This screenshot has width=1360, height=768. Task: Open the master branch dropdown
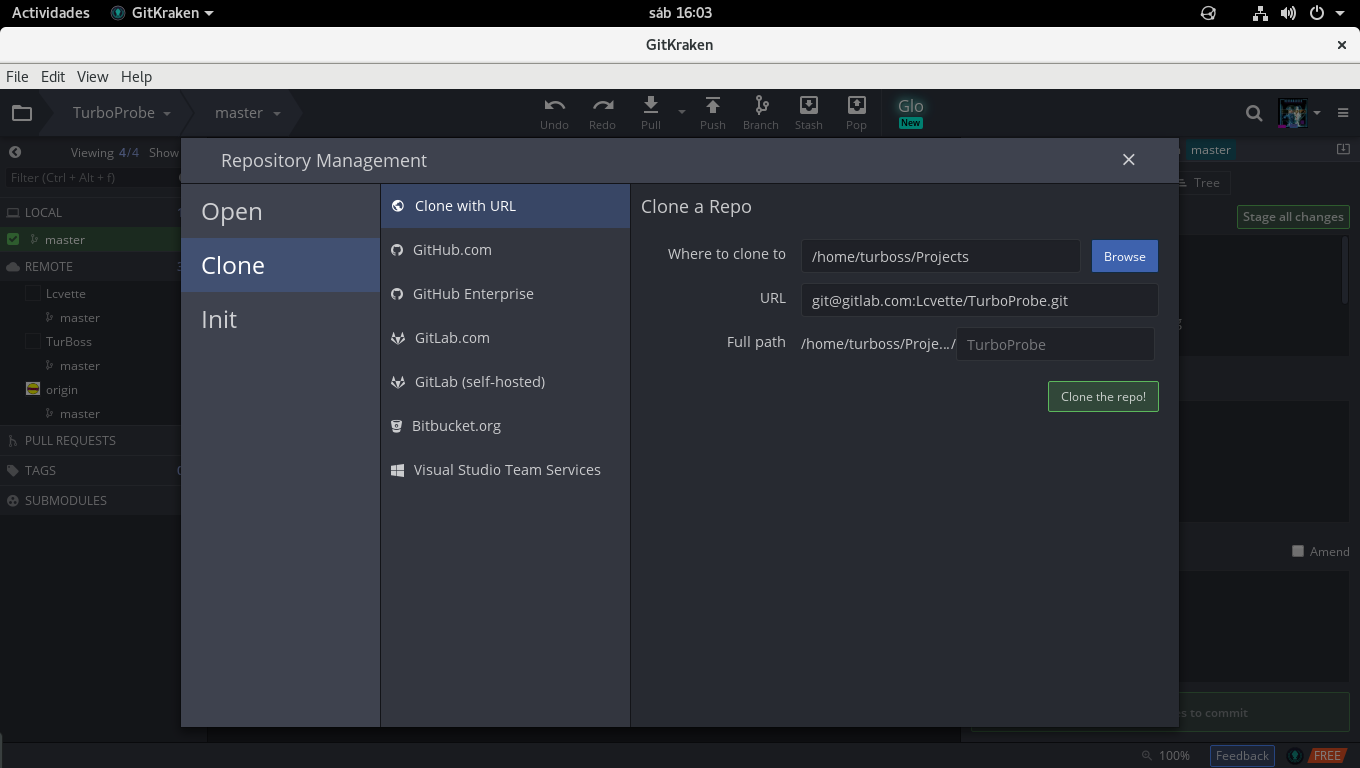tap(247, 113)
